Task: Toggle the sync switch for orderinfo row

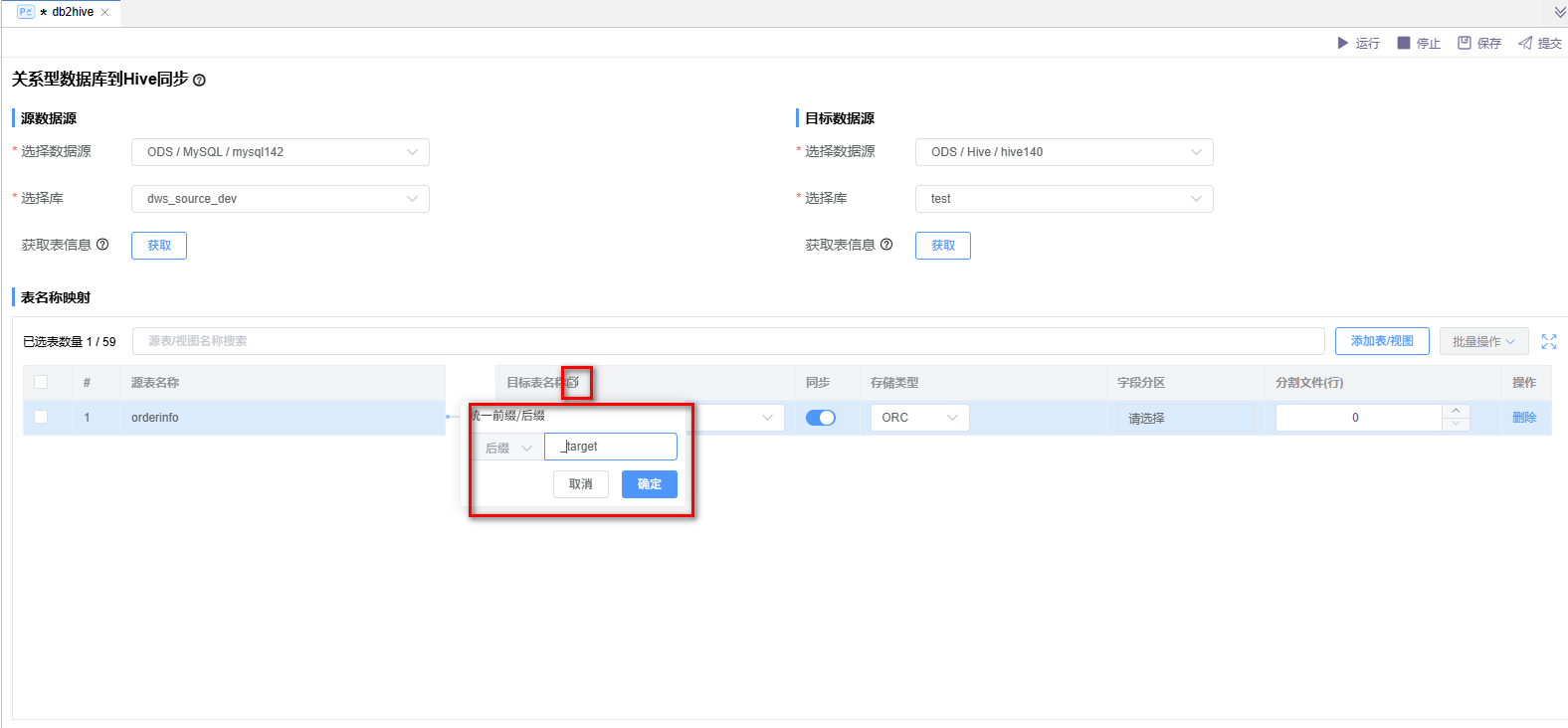Action: (x=821, y=418)
